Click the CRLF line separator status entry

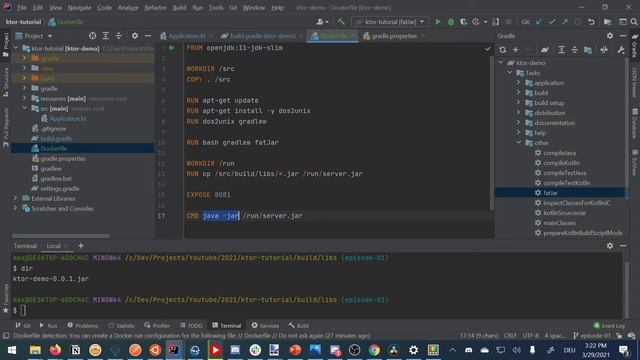(510, 336)
